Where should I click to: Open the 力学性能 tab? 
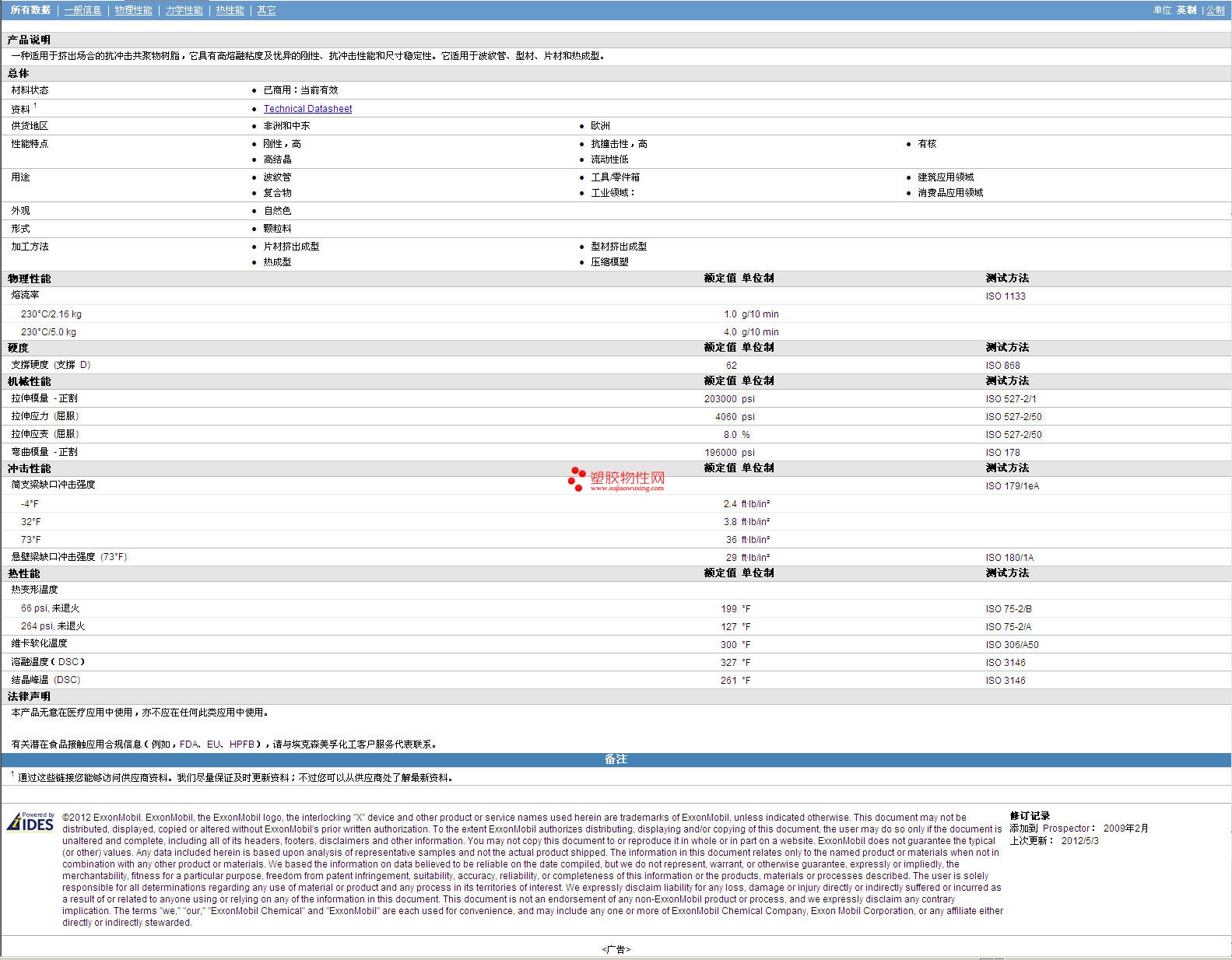click(184, 10)
